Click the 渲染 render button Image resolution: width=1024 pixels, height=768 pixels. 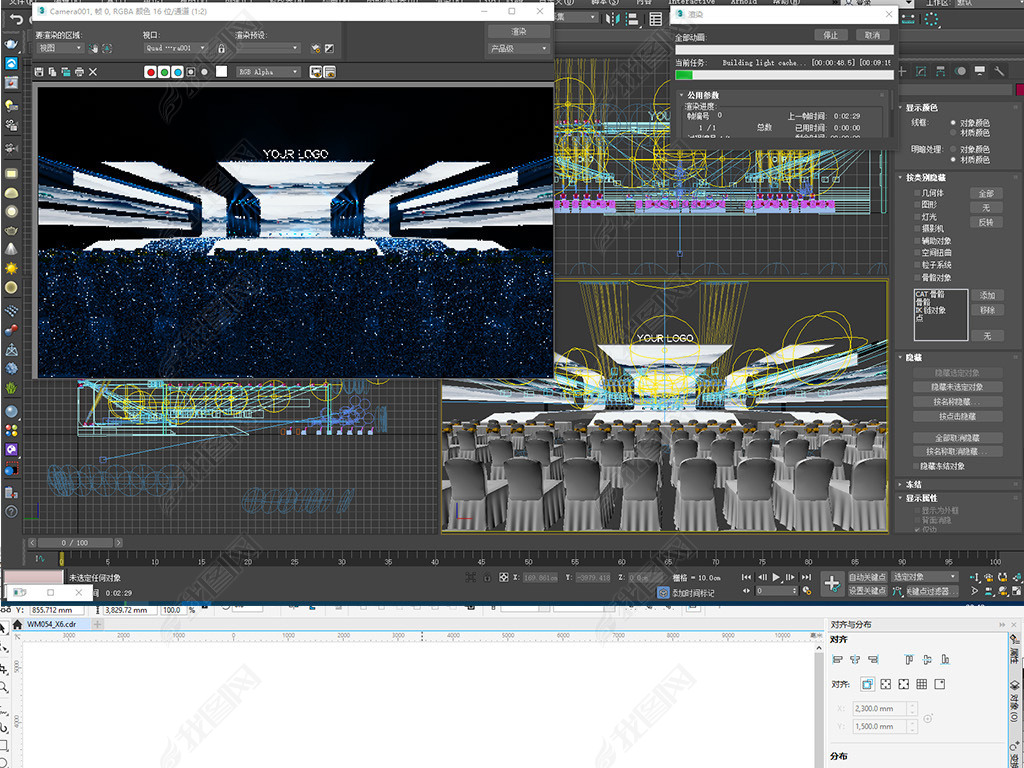tap(519, 31)
